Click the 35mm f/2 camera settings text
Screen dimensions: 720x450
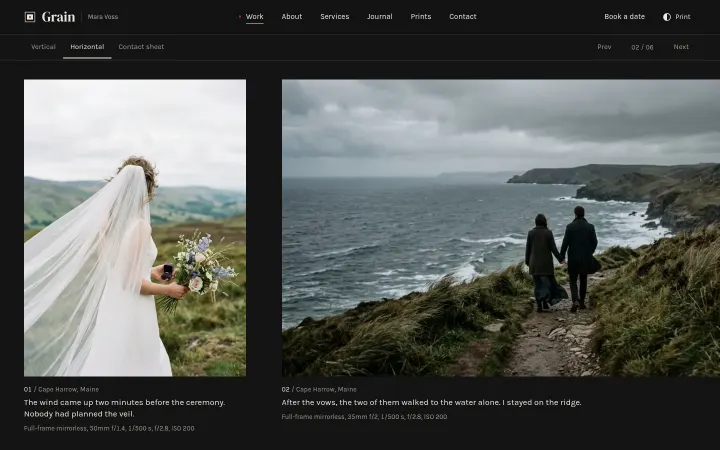tap(364, 417)
